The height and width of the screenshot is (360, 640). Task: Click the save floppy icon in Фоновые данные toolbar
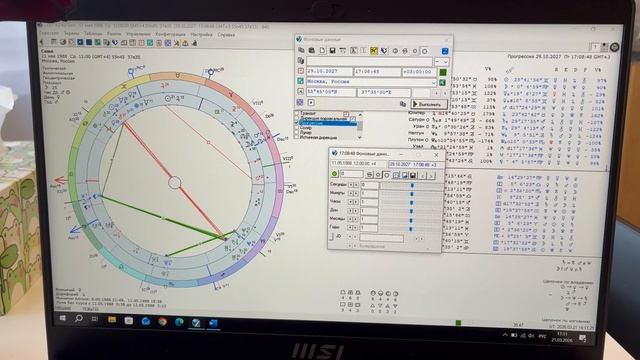[332, 51]
